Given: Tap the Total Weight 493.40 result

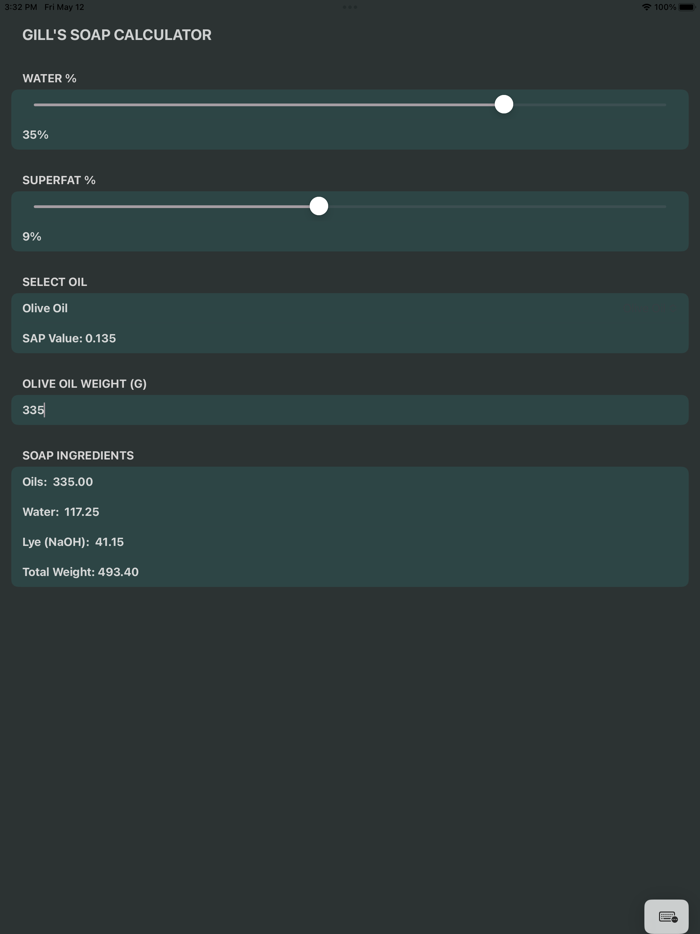Looking at the screenshot, I should coord(81,572).
